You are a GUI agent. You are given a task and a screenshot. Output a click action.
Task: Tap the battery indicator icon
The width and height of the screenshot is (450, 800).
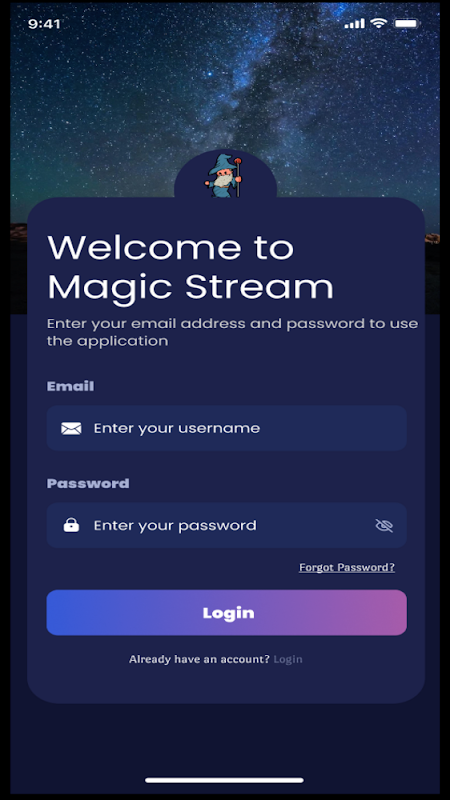click(x=407, y=23)
